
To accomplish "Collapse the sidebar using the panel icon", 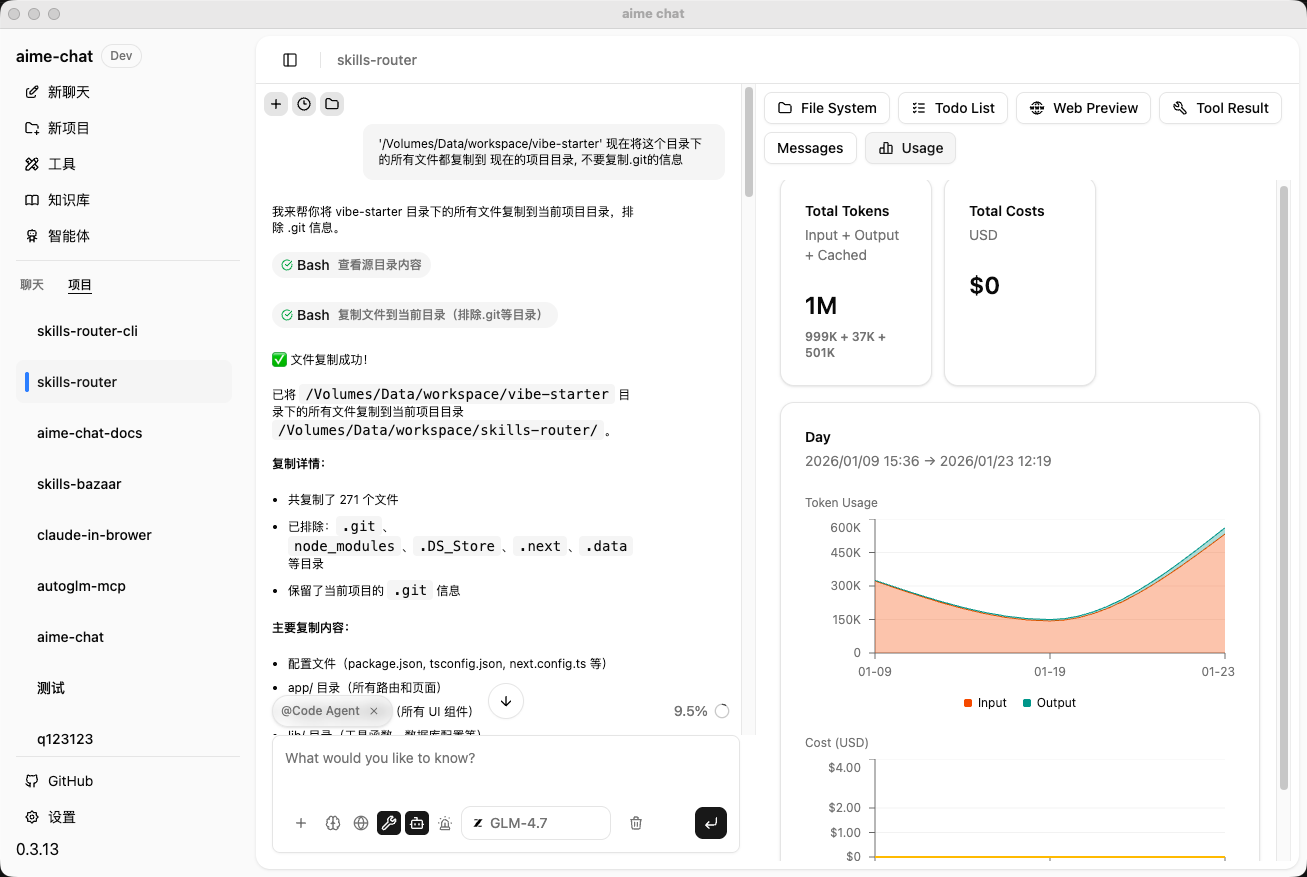I will point(289,60).
